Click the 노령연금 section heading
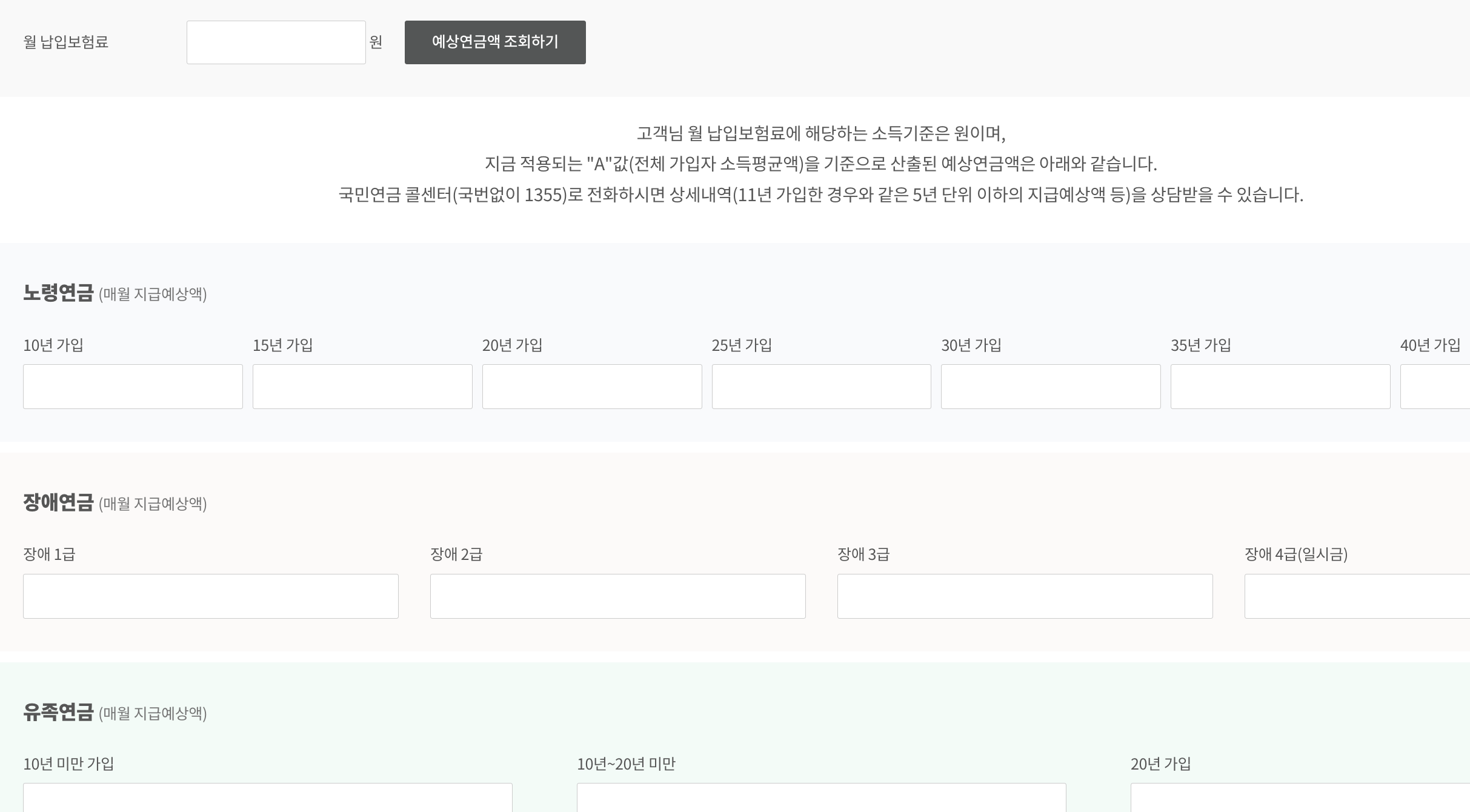1470x812 pixels. 58,293
